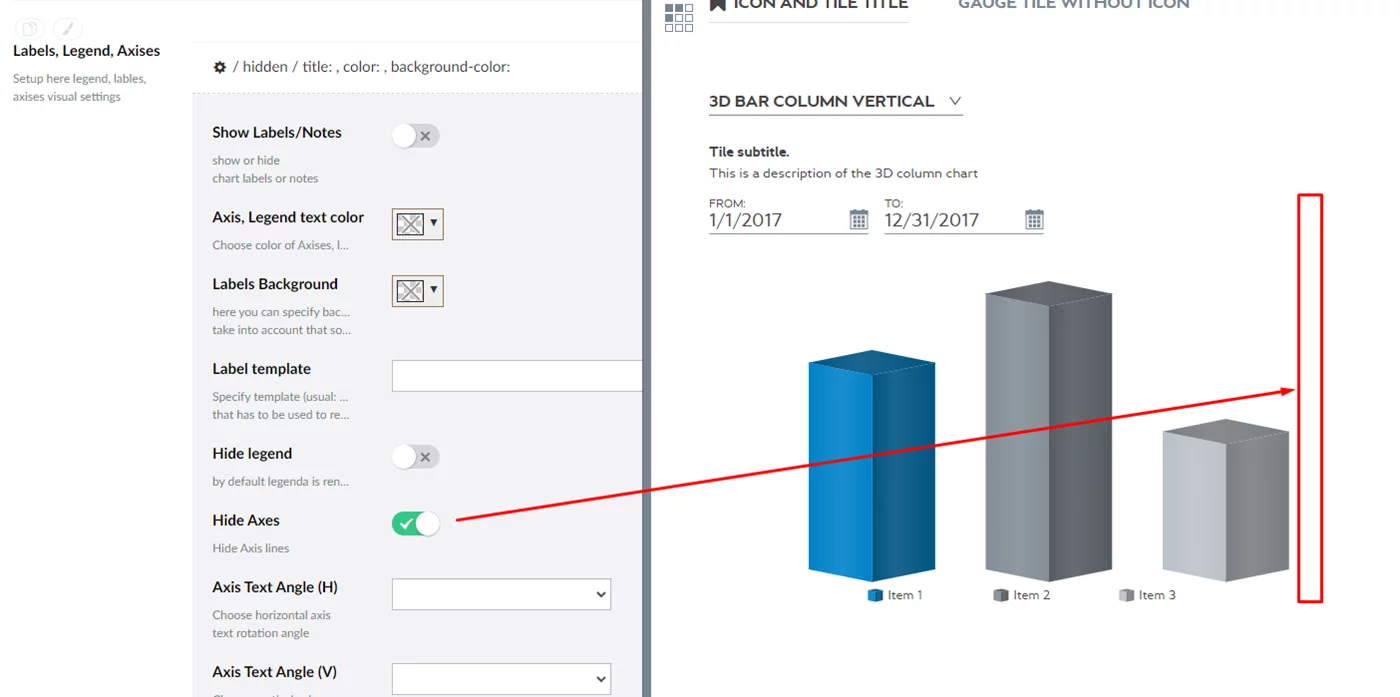The image size is (1400, 697).
Task: Click the gear icon beside hidden path
Action: 220,67
